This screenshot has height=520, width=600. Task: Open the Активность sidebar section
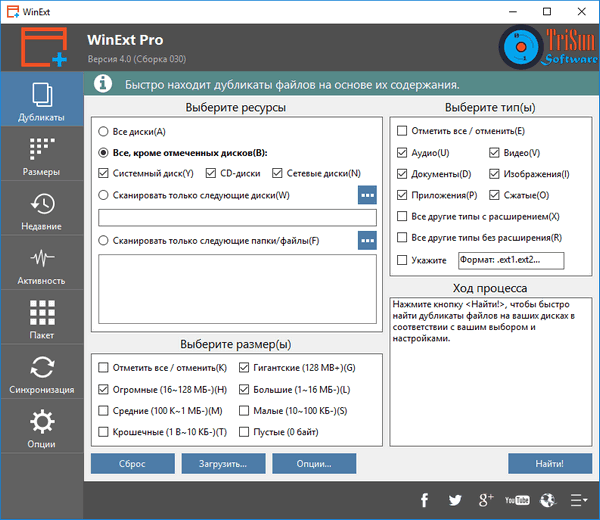point(42,263)
